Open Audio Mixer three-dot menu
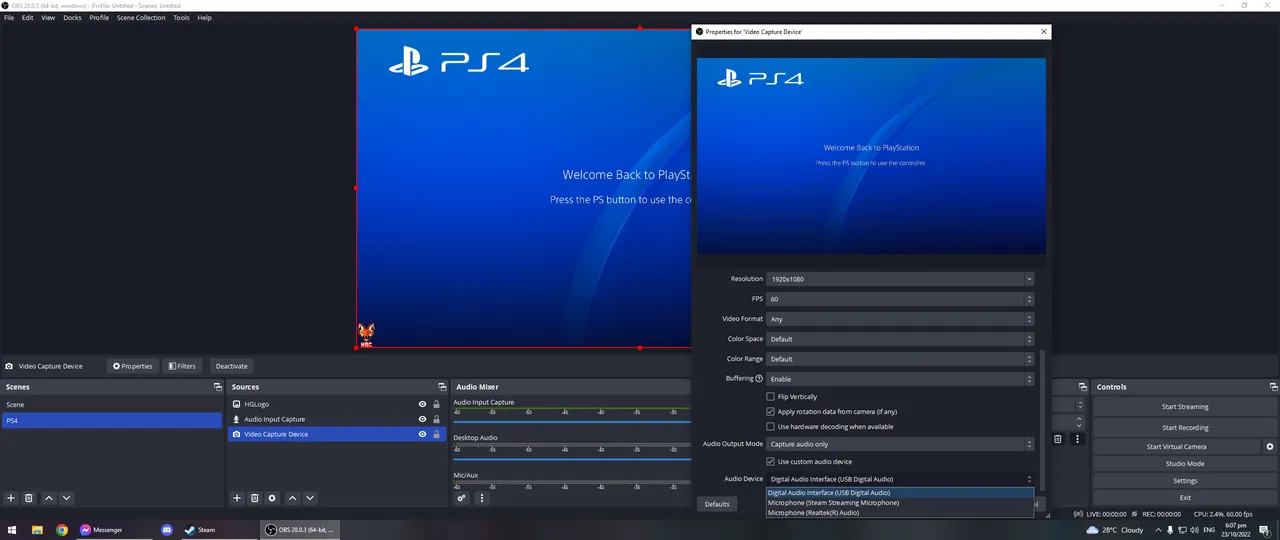Image resolution: width=1280 pixels, height=540 pixels. pos(481,498)
